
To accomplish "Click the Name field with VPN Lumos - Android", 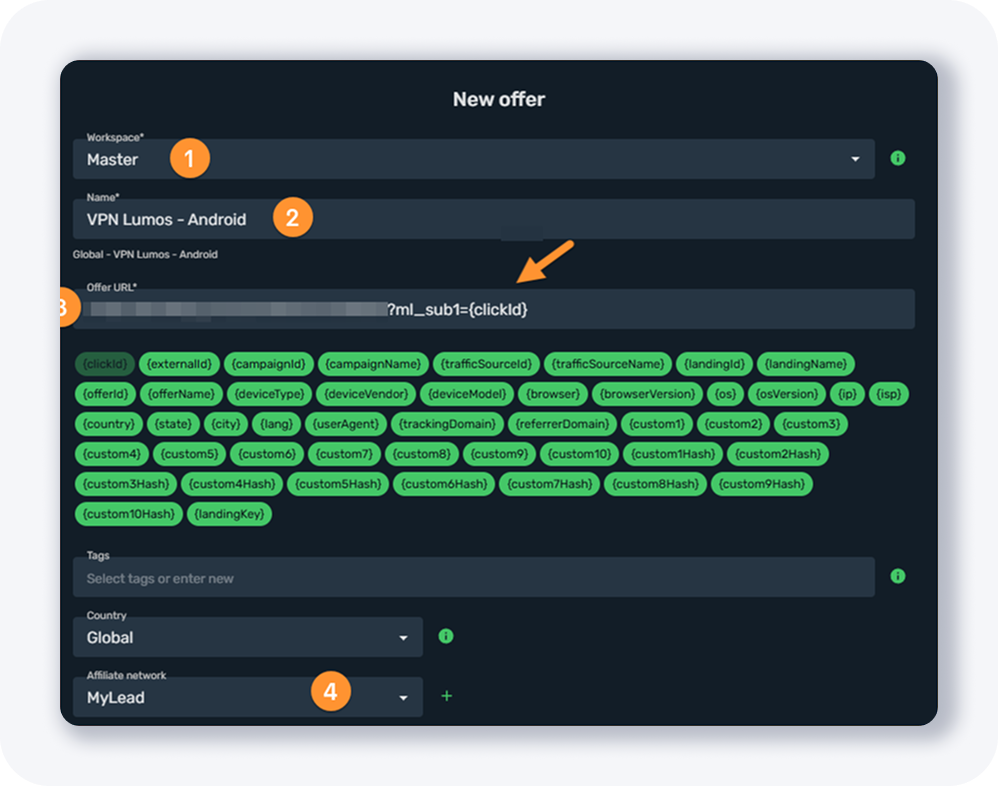I will (x=493, y=219).
